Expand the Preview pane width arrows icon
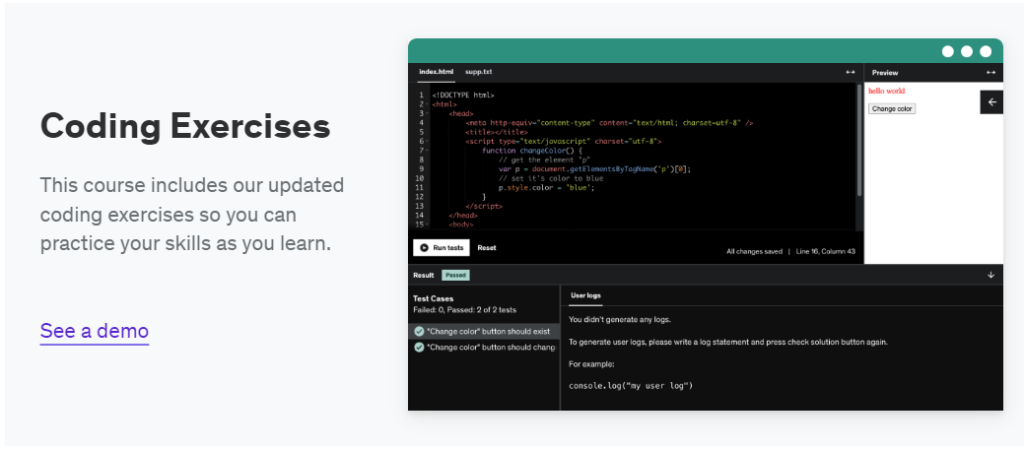Viewport: 1024px width, 450px height. point(991,72)
